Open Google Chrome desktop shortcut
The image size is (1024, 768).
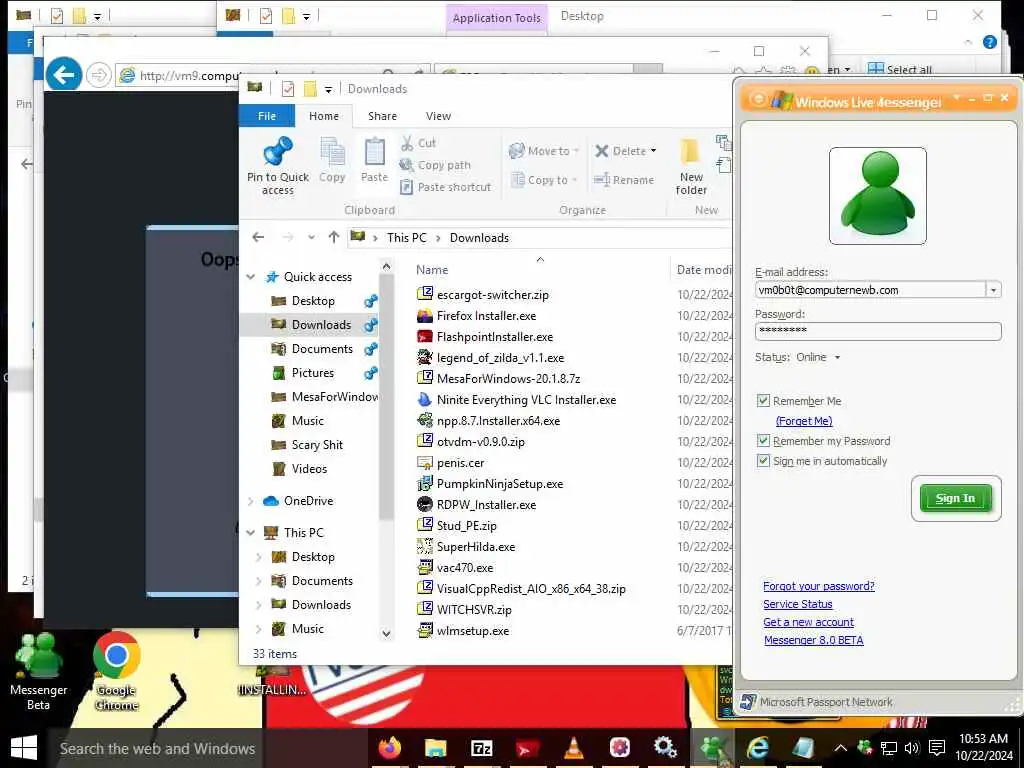(116, 671)
